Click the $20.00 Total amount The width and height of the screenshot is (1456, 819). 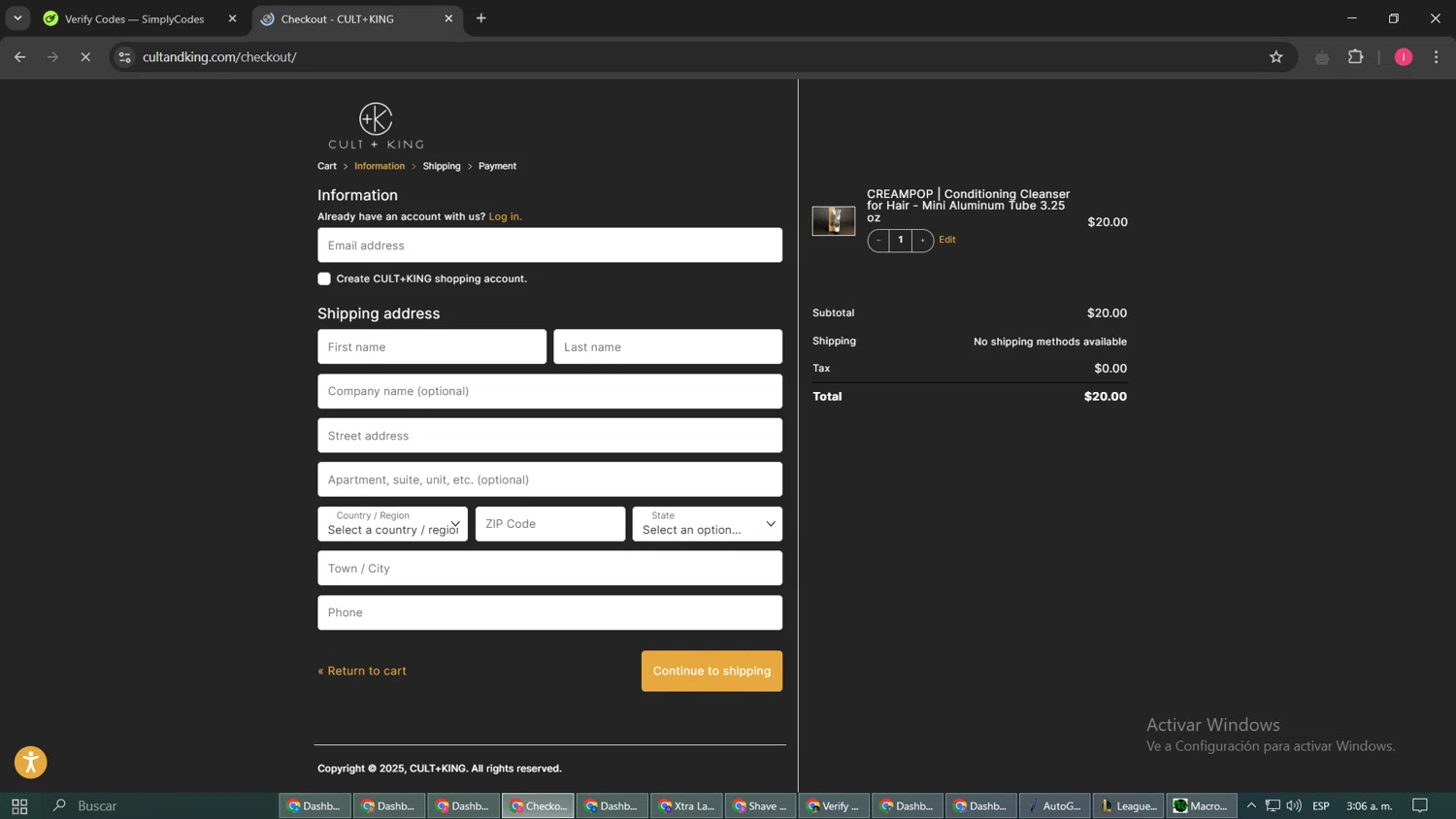click(x=1106, y=397)
